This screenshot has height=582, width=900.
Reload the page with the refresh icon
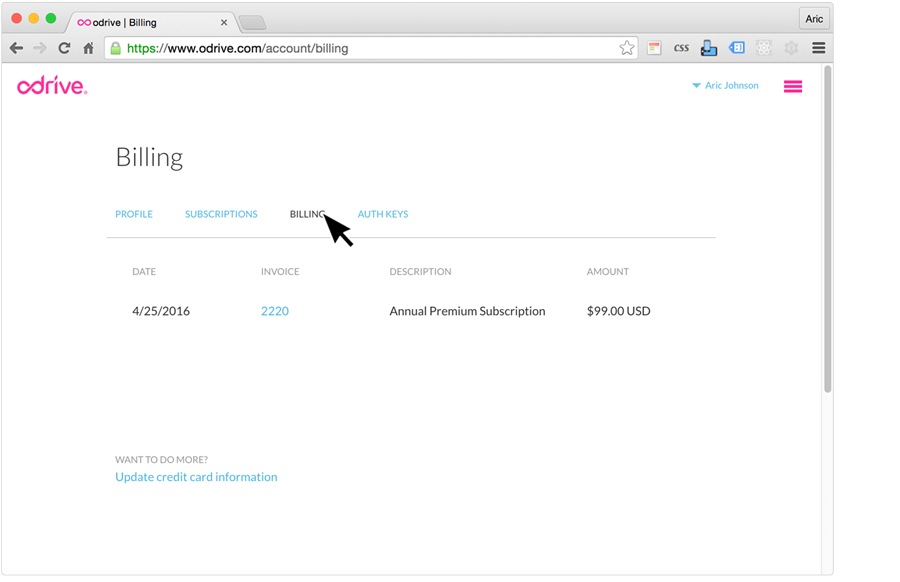tap(64, 48)
